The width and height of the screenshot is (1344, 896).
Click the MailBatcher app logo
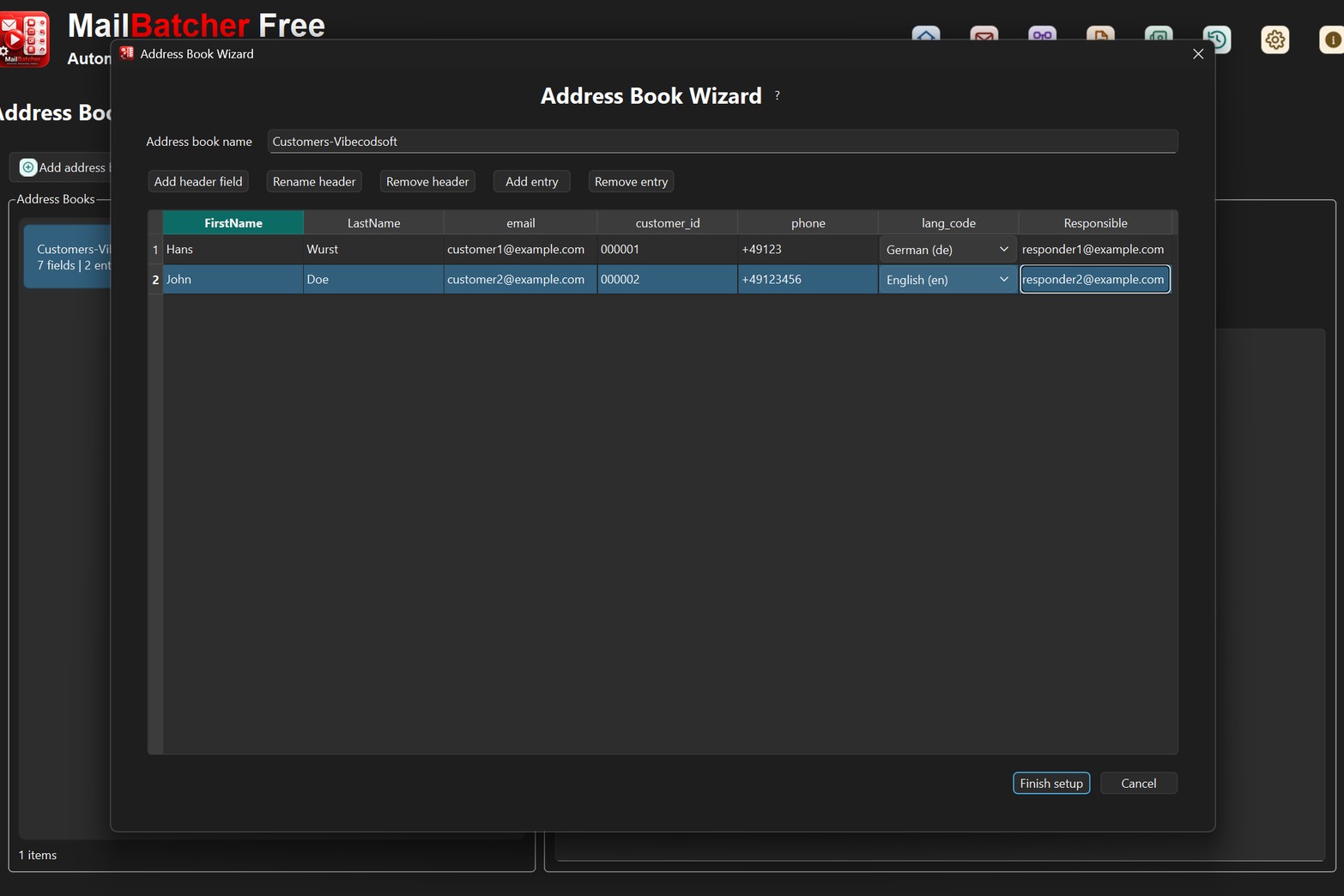pyautogui.click(x=25, y=39)
